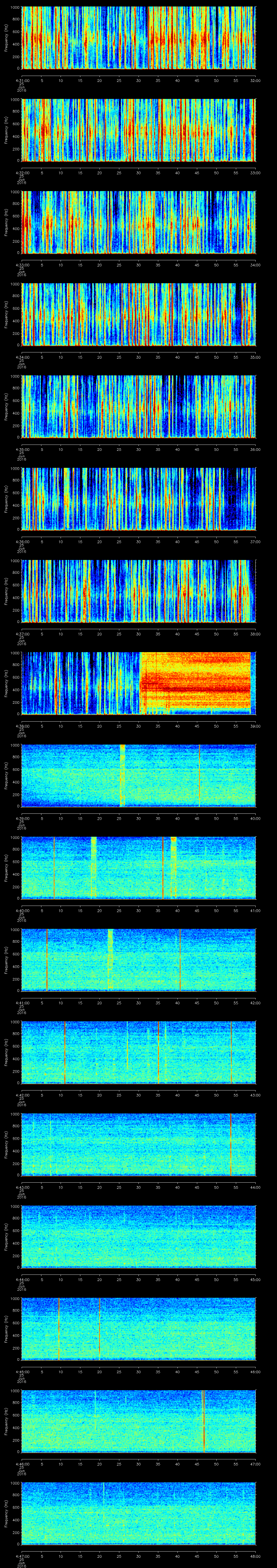Click the red vertical line near 9 s in 4:45 panel
The image size is (277, 1568).
pyautogui.click(x=58, y=1329)
